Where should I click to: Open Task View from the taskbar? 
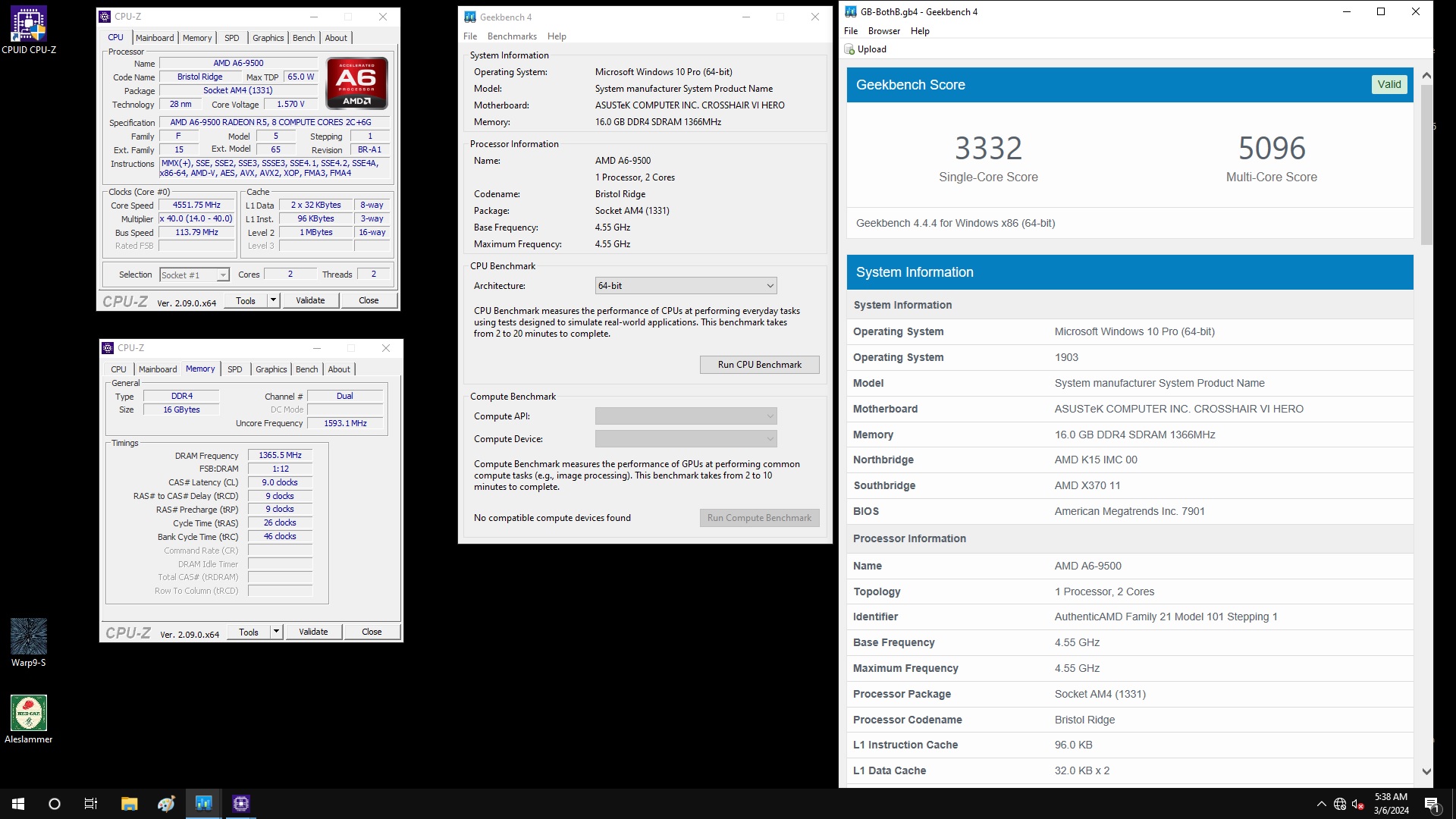click(91, 804)
